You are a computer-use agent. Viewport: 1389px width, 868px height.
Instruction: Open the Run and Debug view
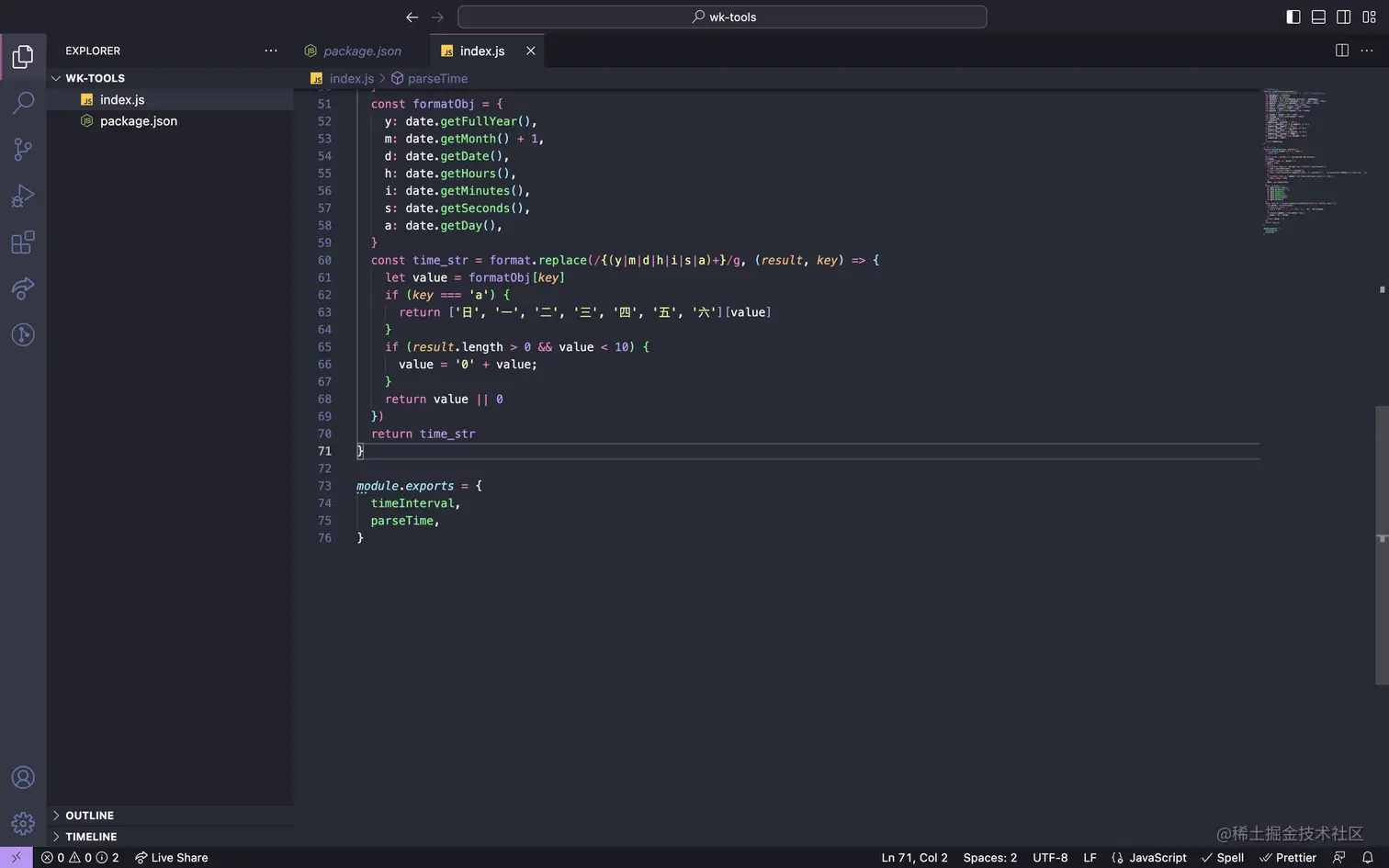23,196
